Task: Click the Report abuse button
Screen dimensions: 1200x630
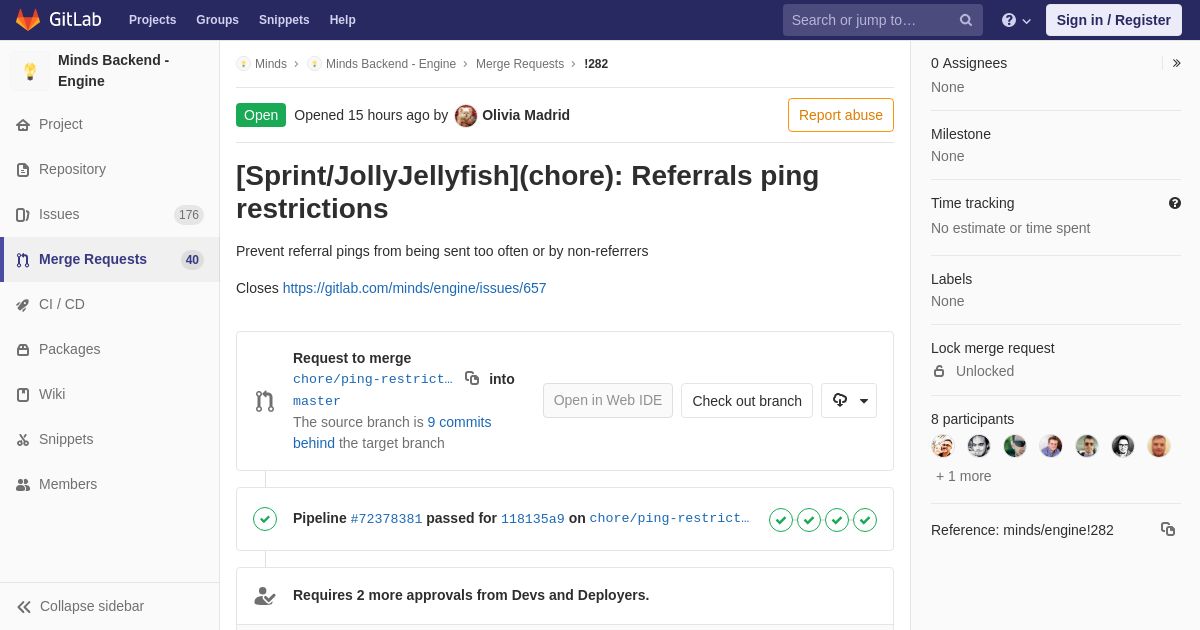Action: click(x=841, y=115)
